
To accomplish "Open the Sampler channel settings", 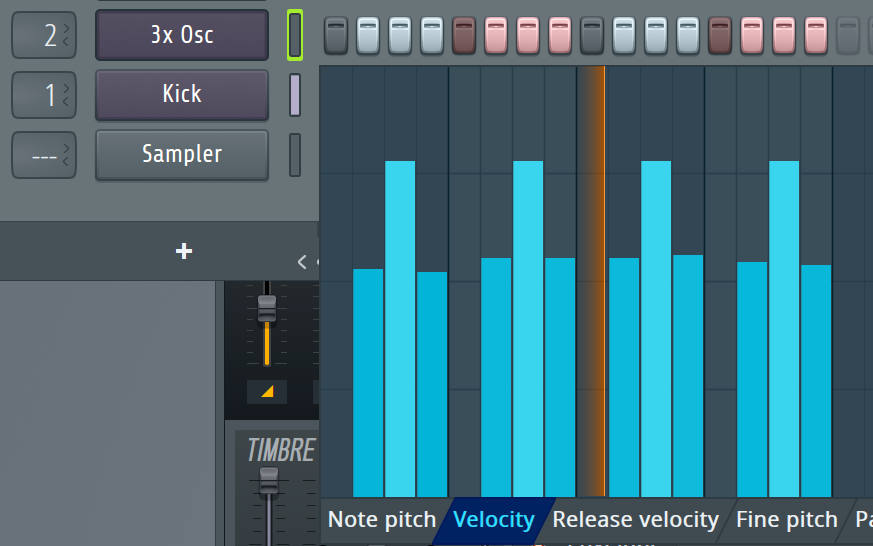I will pyautogui.click(x=182, y=155).
